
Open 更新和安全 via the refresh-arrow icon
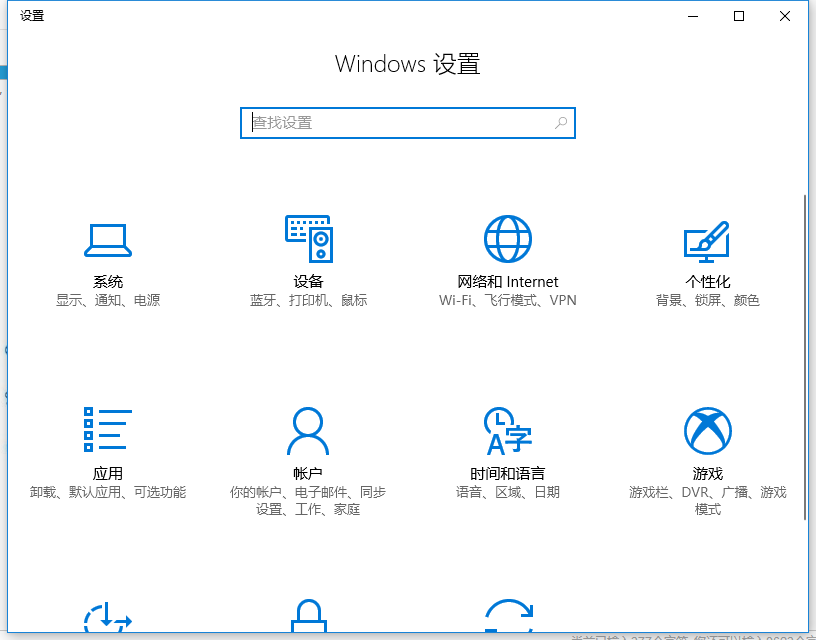pos(508,615)
